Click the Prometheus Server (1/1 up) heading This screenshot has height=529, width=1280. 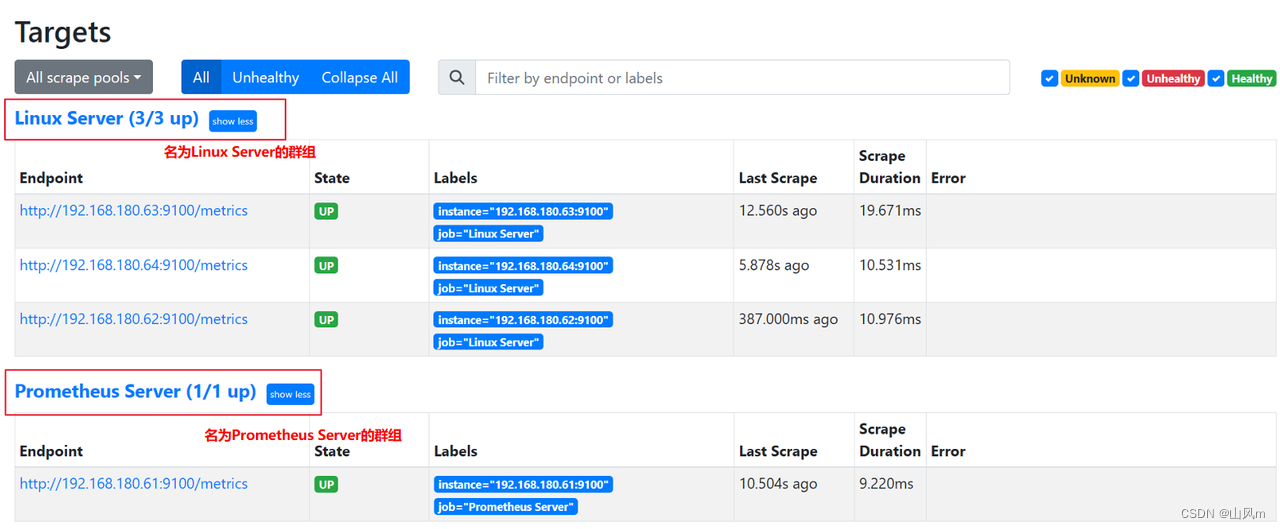tap(135, 391)
